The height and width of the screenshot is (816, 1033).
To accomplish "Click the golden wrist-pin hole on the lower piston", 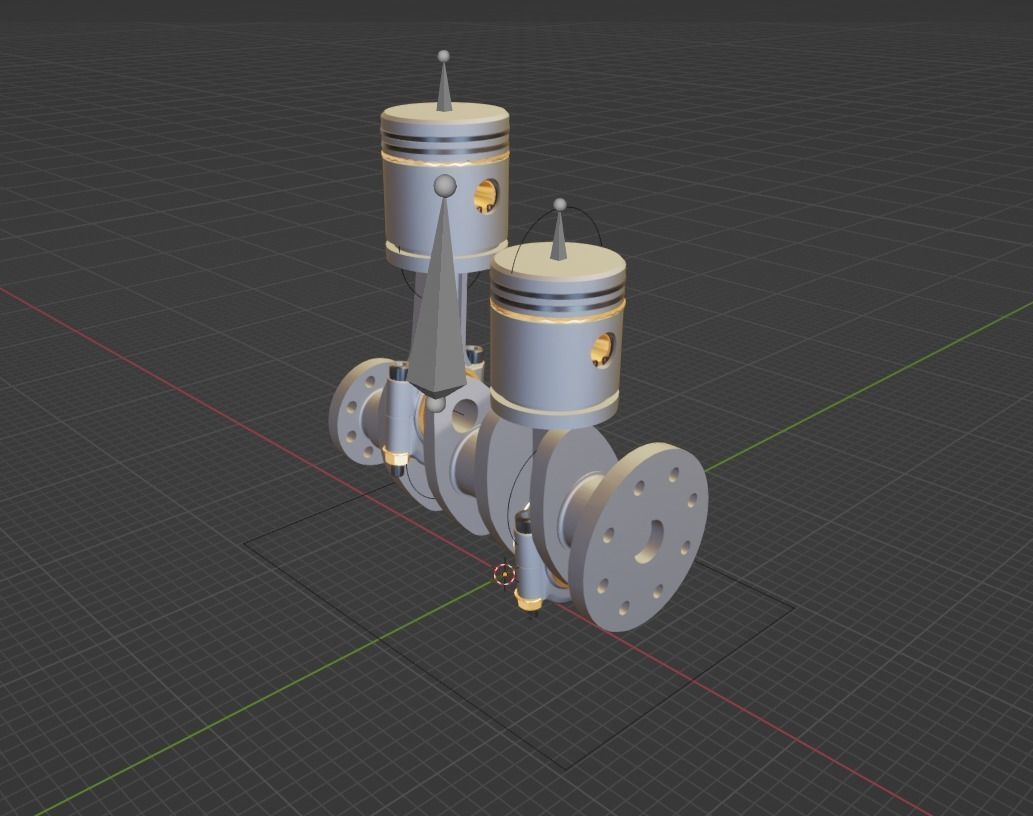I will click(603, 351).
